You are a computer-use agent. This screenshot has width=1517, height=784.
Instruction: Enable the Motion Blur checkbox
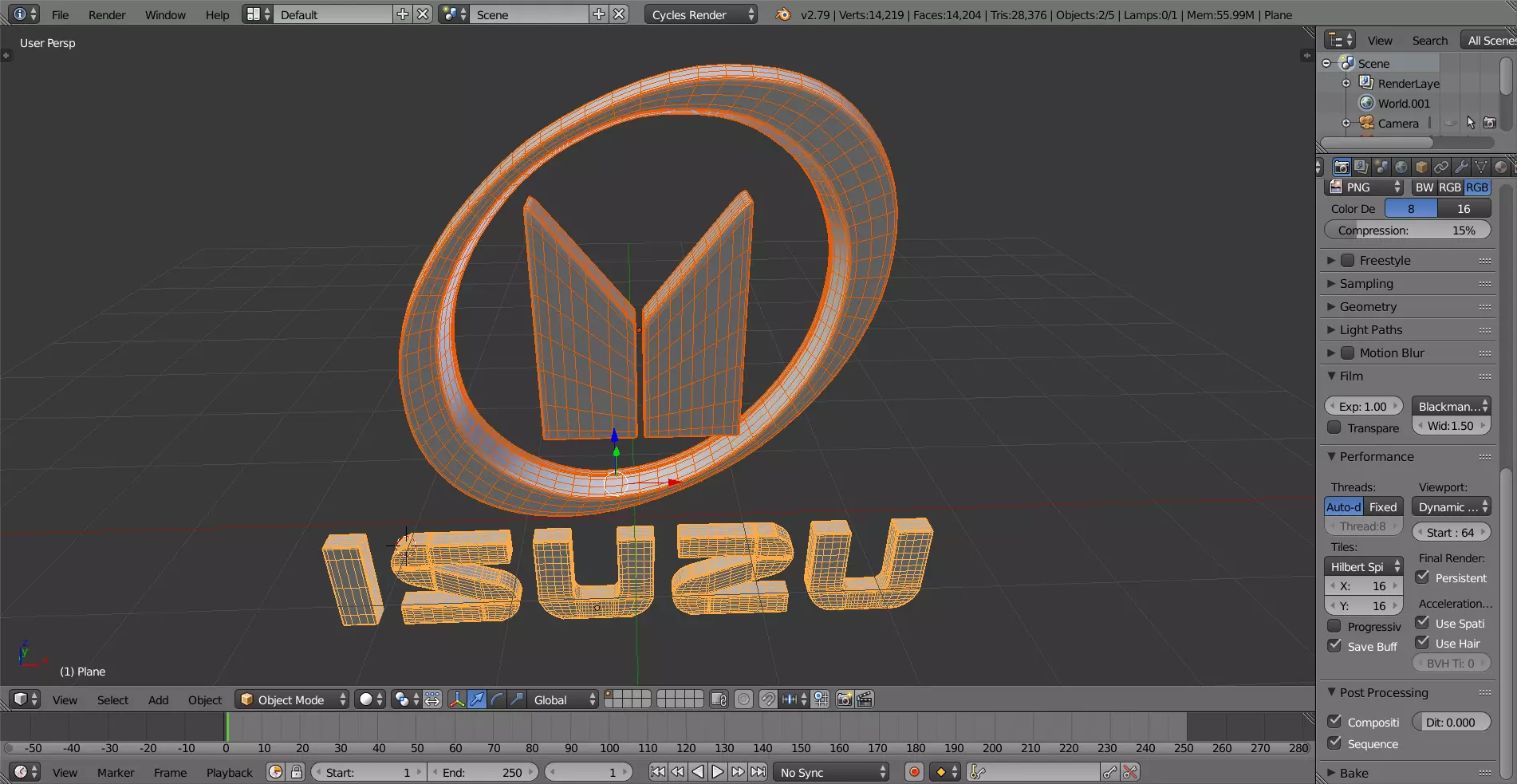click(1348, 353)
